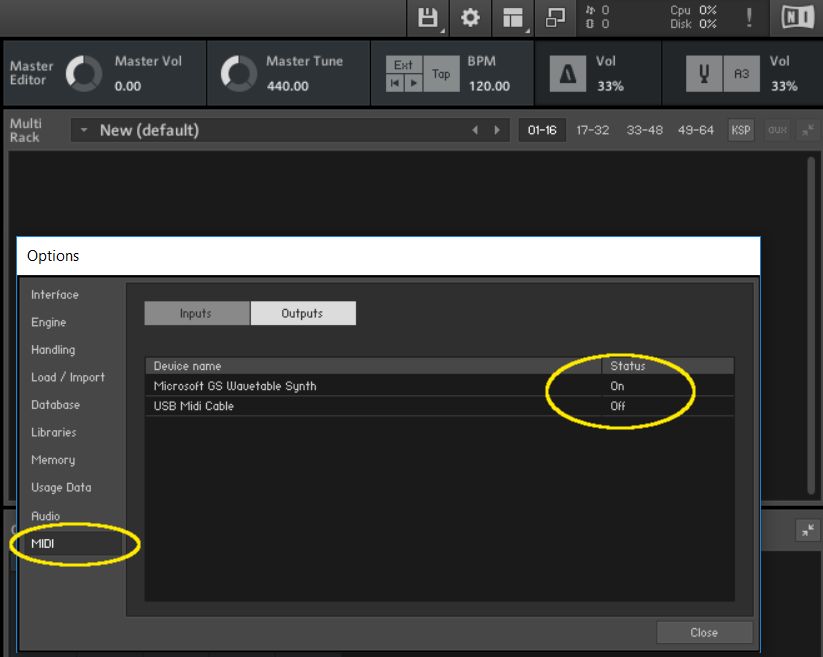Select the Microsoft GS Wavetable Synth row
The width and height of the screenshot is (823, 657).
439,386
